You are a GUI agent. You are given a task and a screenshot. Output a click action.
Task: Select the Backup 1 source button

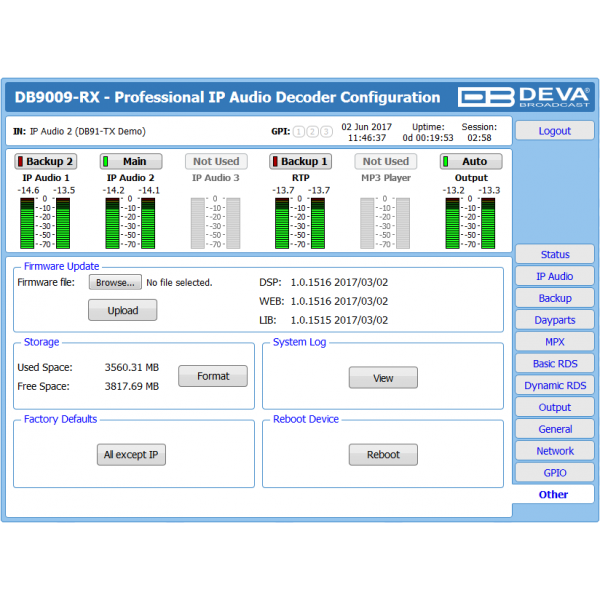tap(300, 161)
